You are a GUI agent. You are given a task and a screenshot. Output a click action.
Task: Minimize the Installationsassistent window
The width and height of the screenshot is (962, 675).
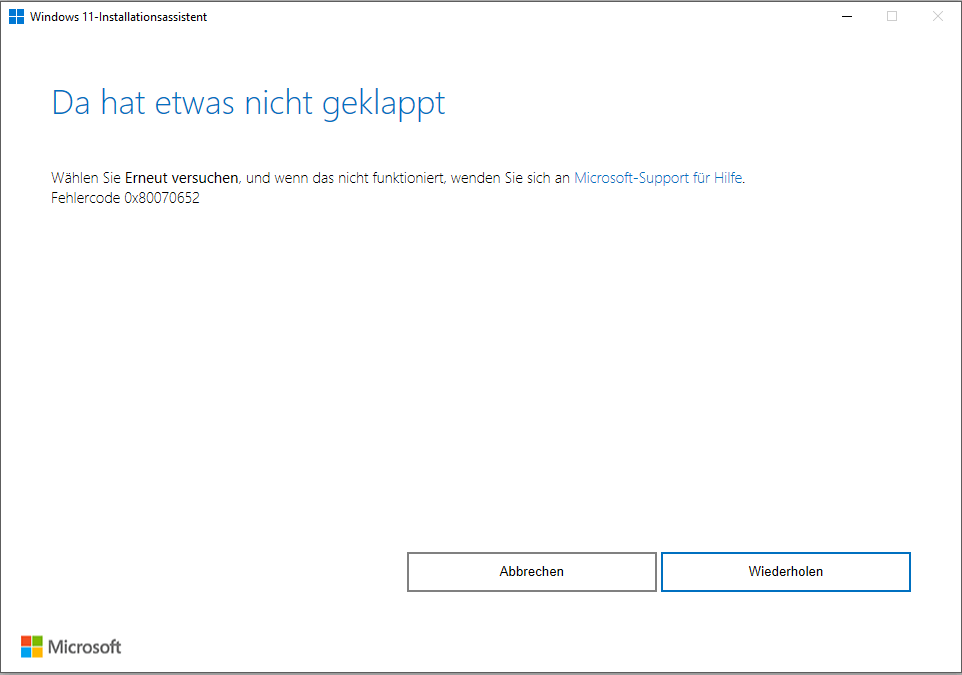(847, 17)
